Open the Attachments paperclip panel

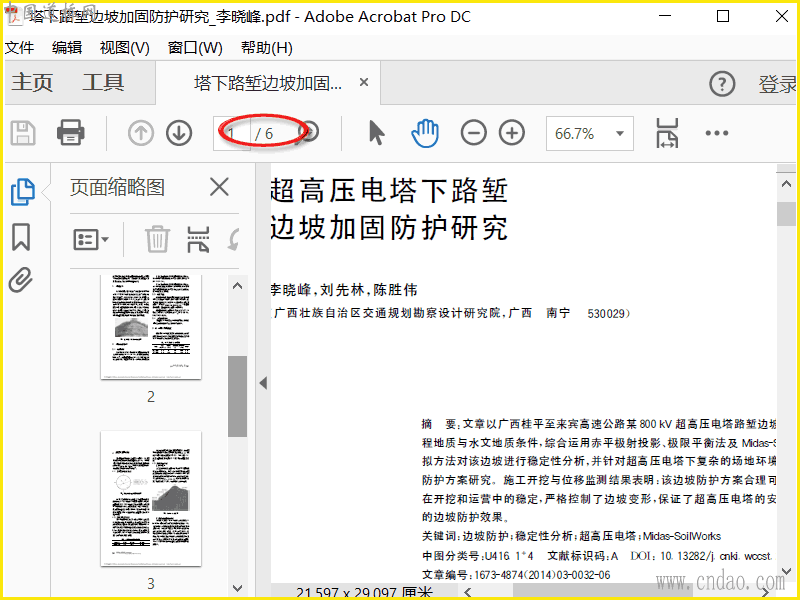[21, 280]
